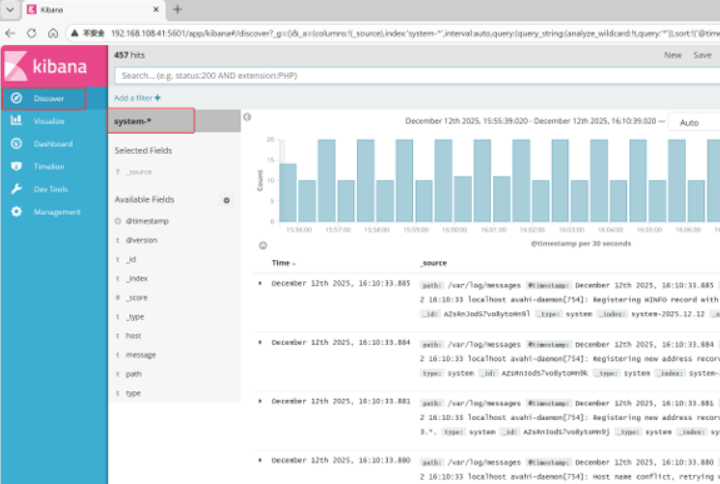Select the Kibana browser tab
The image size is (720, 484).
coord(94,10)
